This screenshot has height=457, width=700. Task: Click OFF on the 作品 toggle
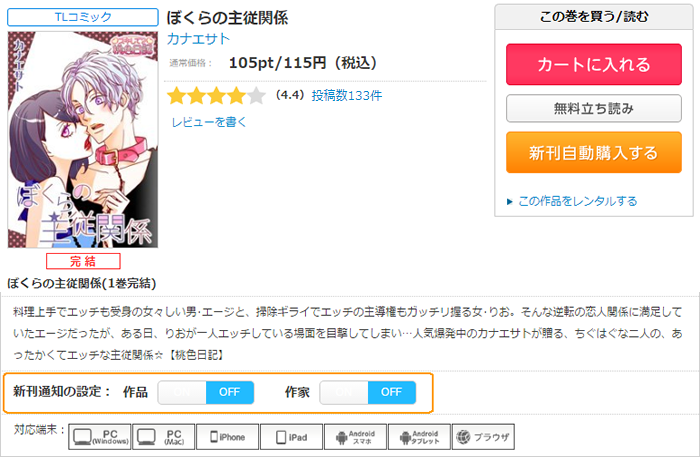(229, 392)
